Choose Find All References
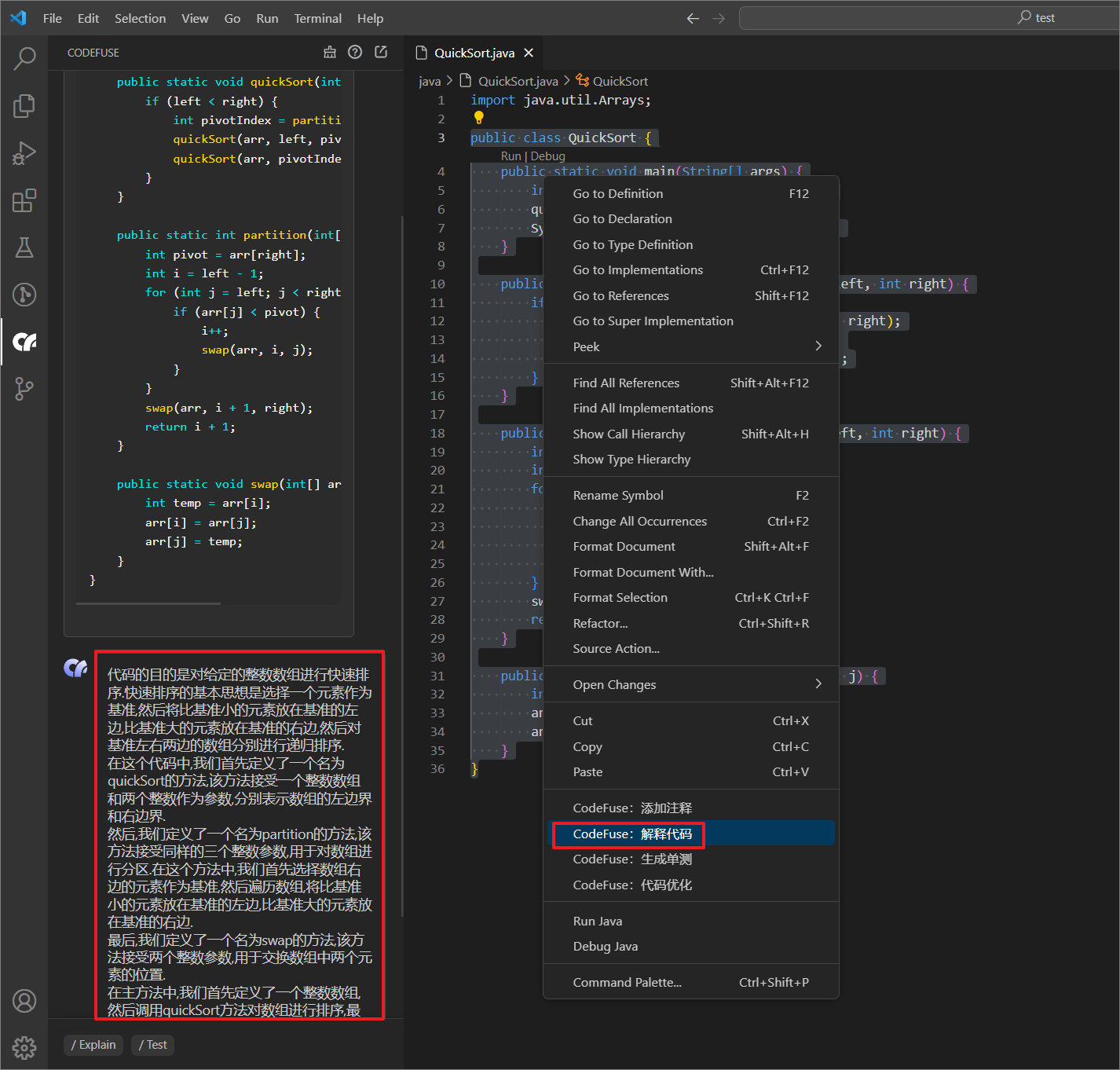This screenshot has height=1070, width=1120. coord(691,383)
